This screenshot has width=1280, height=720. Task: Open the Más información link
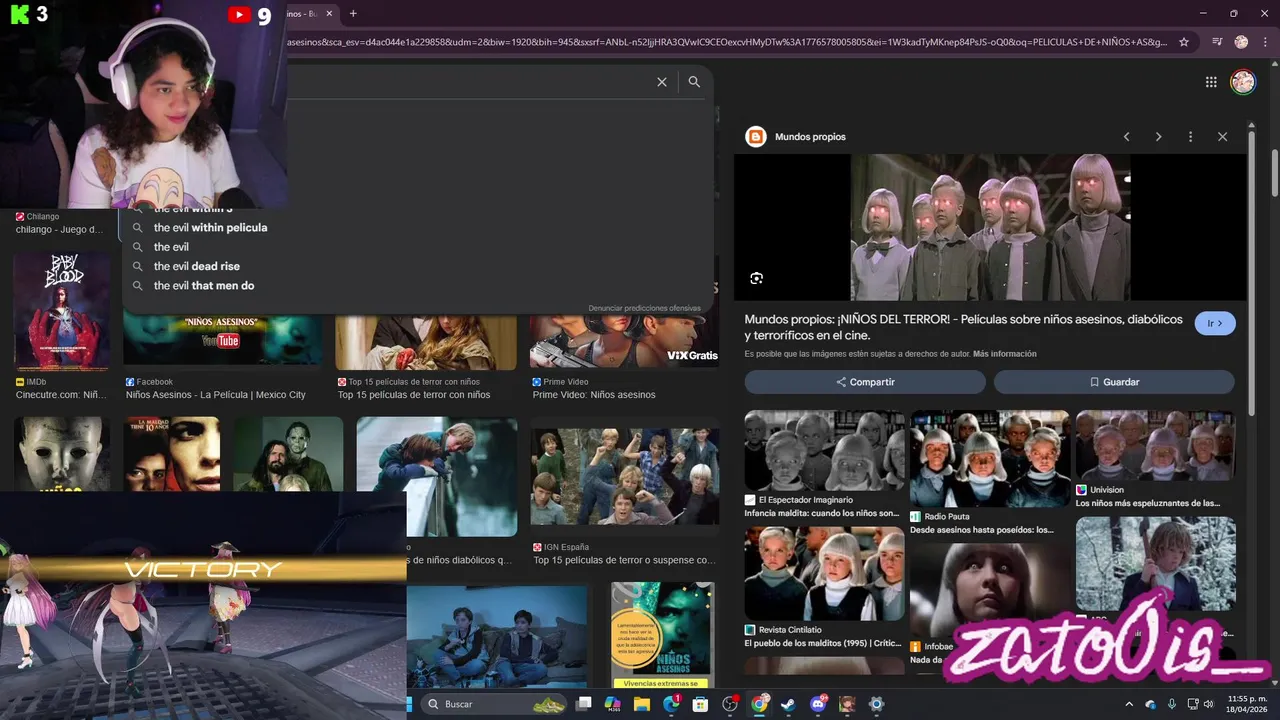1004,354
